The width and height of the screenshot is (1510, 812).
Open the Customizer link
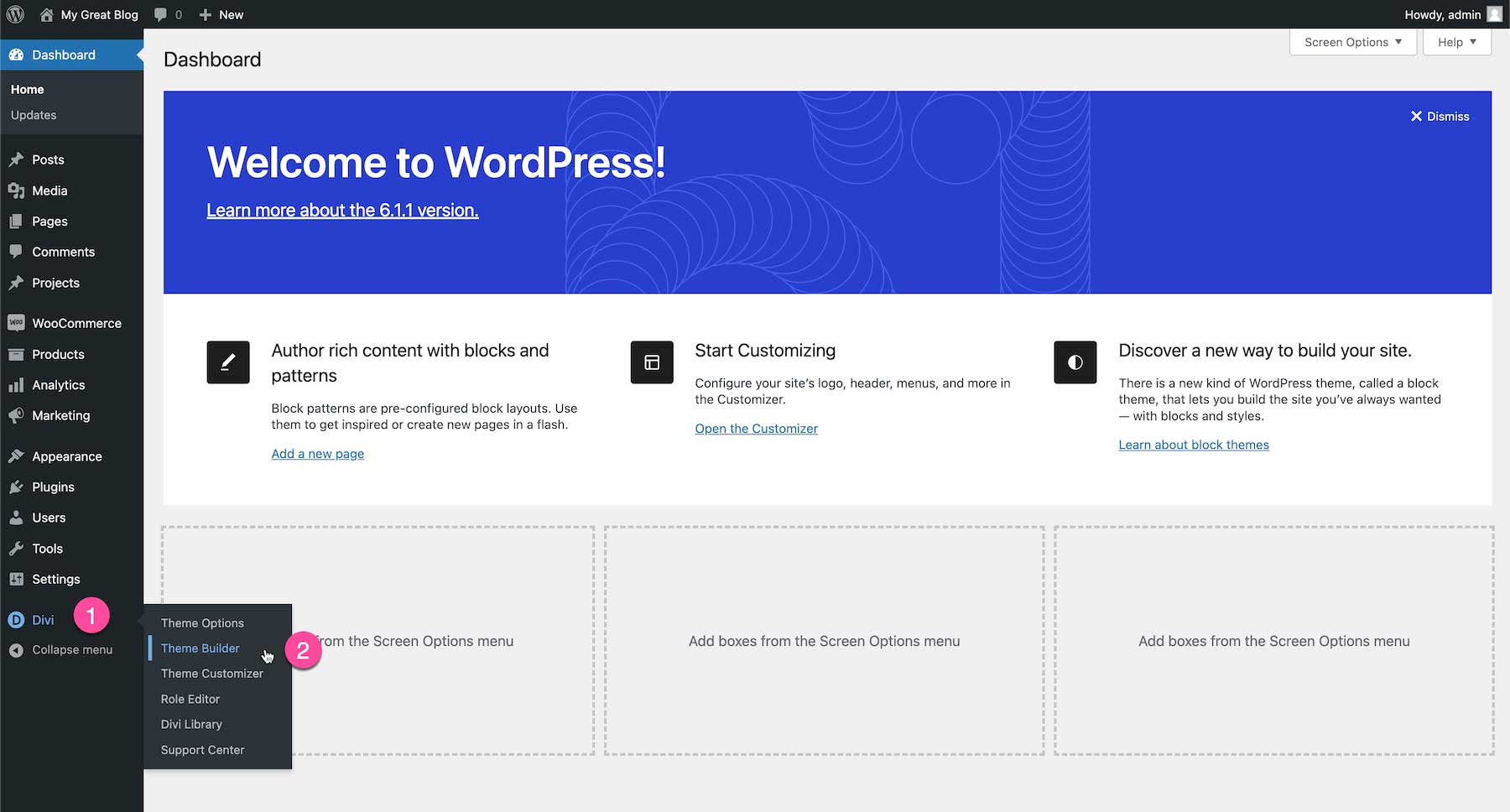tap(755, 428)
